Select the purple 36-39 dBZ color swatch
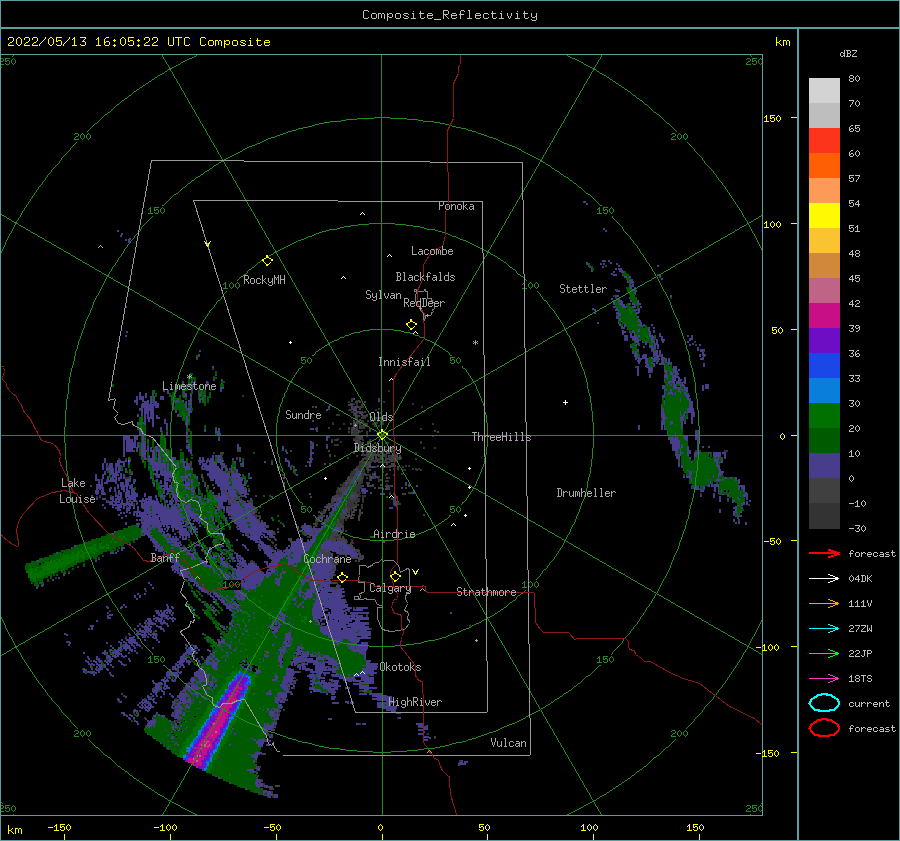Screen dimensions: 900x841 tap(824, 340)
